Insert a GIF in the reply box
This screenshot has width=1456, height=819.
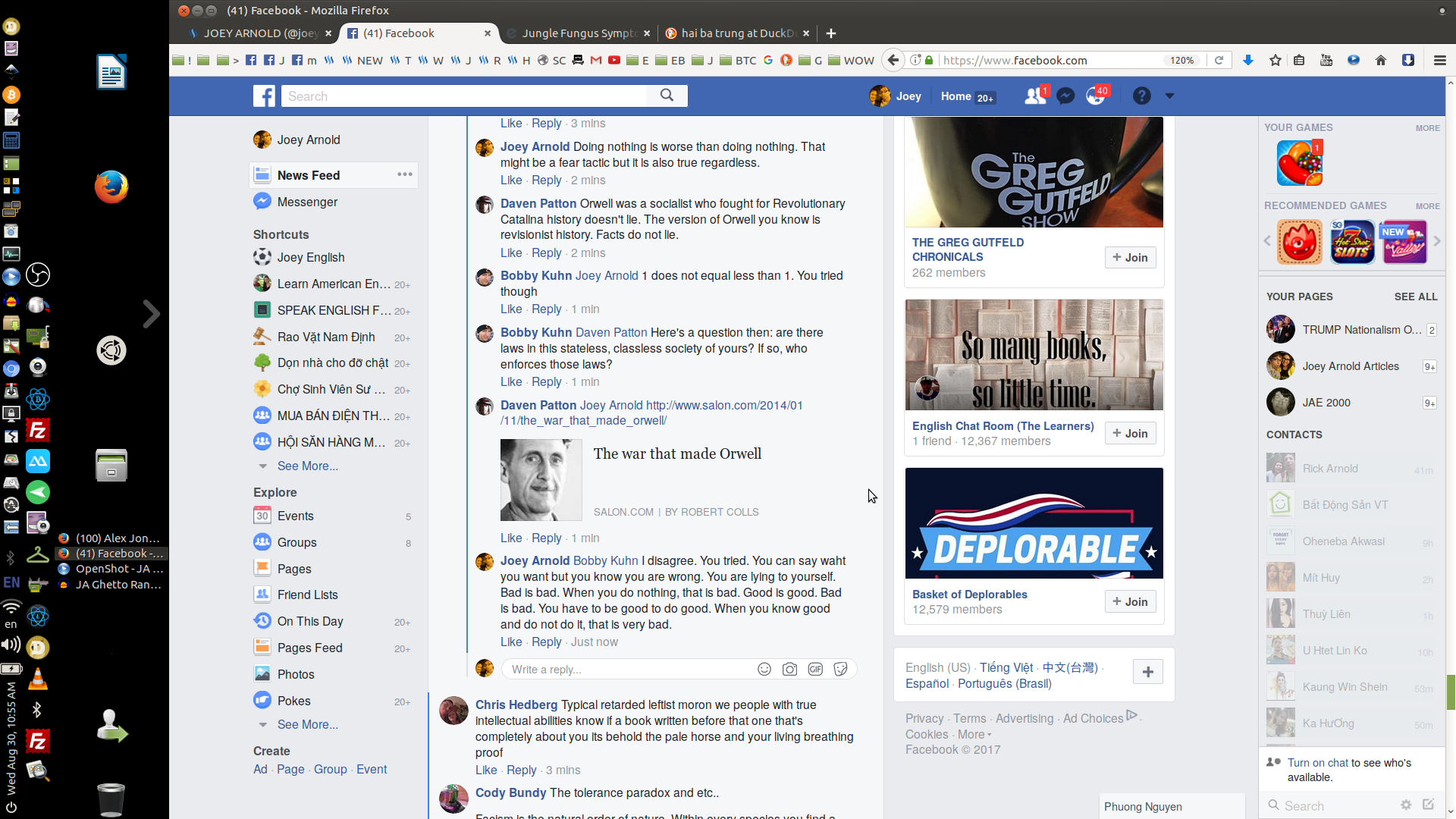tap(815, 669)
